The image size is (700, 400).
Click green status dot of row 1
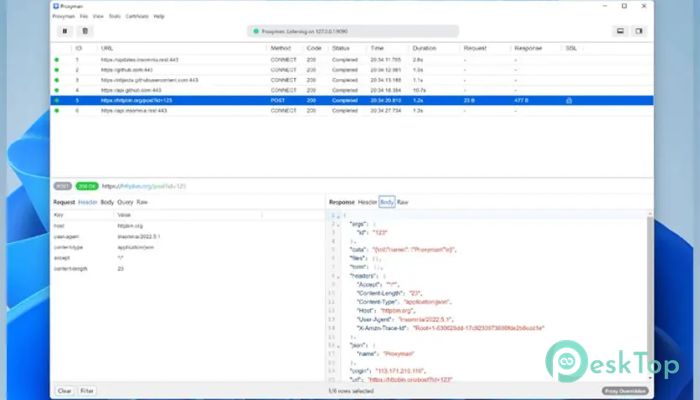point(57,60)
